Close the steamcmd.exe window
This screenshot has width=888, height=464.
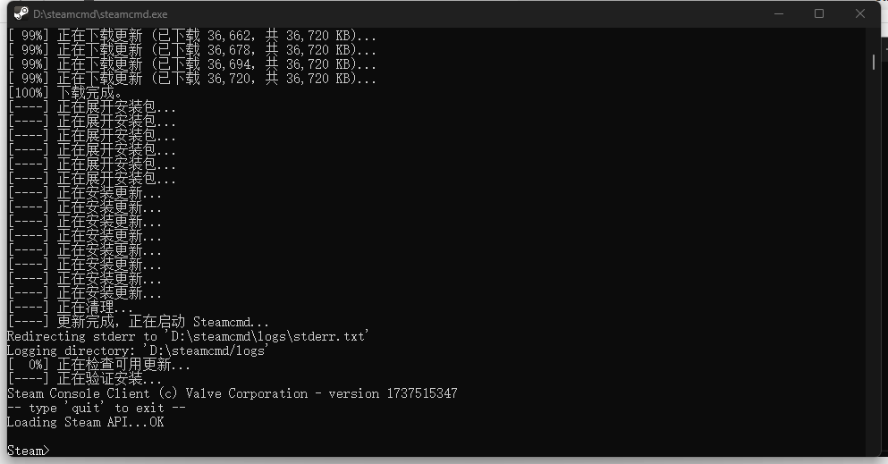tap(860, 14)
